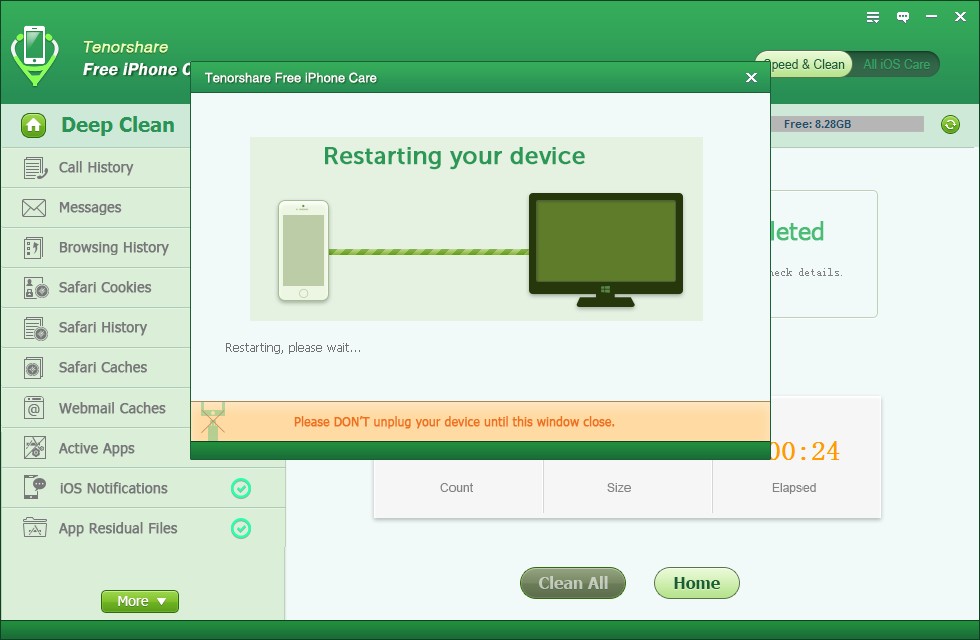980x640 pixels.
Task: Open the iOS Notifications category
Action: (144, 488)
